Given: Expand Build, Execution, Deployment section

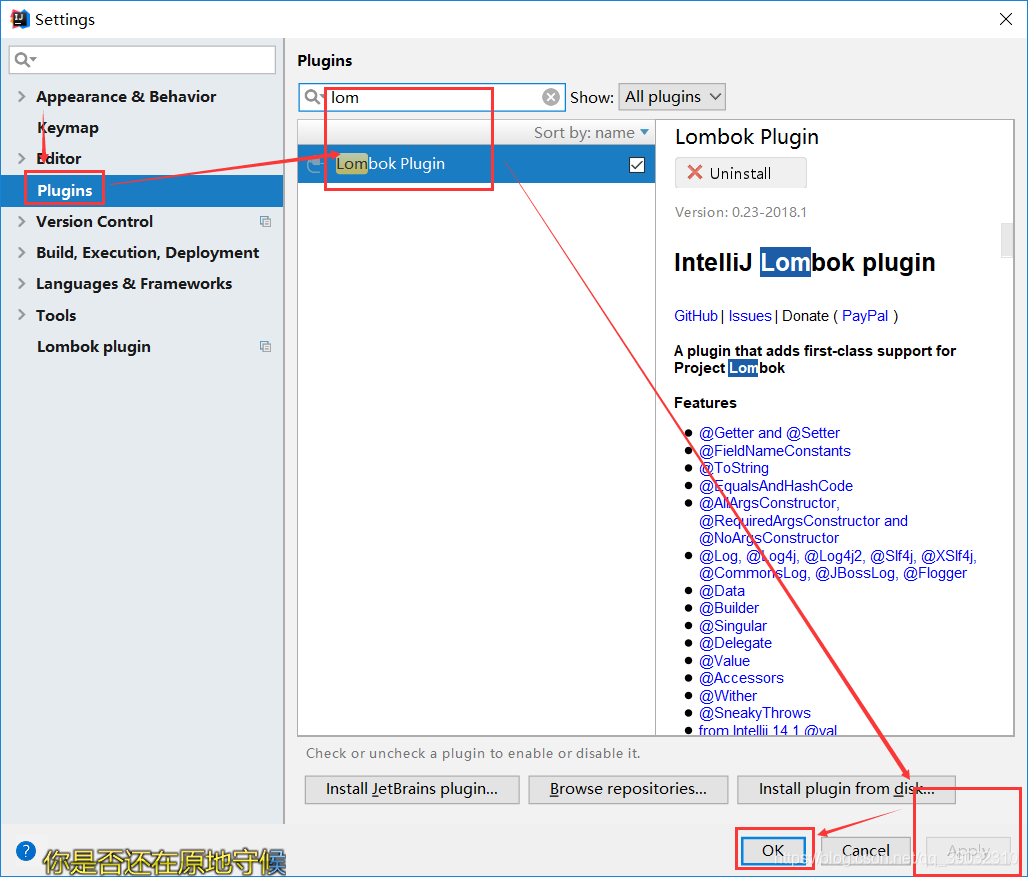Looking at the screenshot, I should click(22, 252).
